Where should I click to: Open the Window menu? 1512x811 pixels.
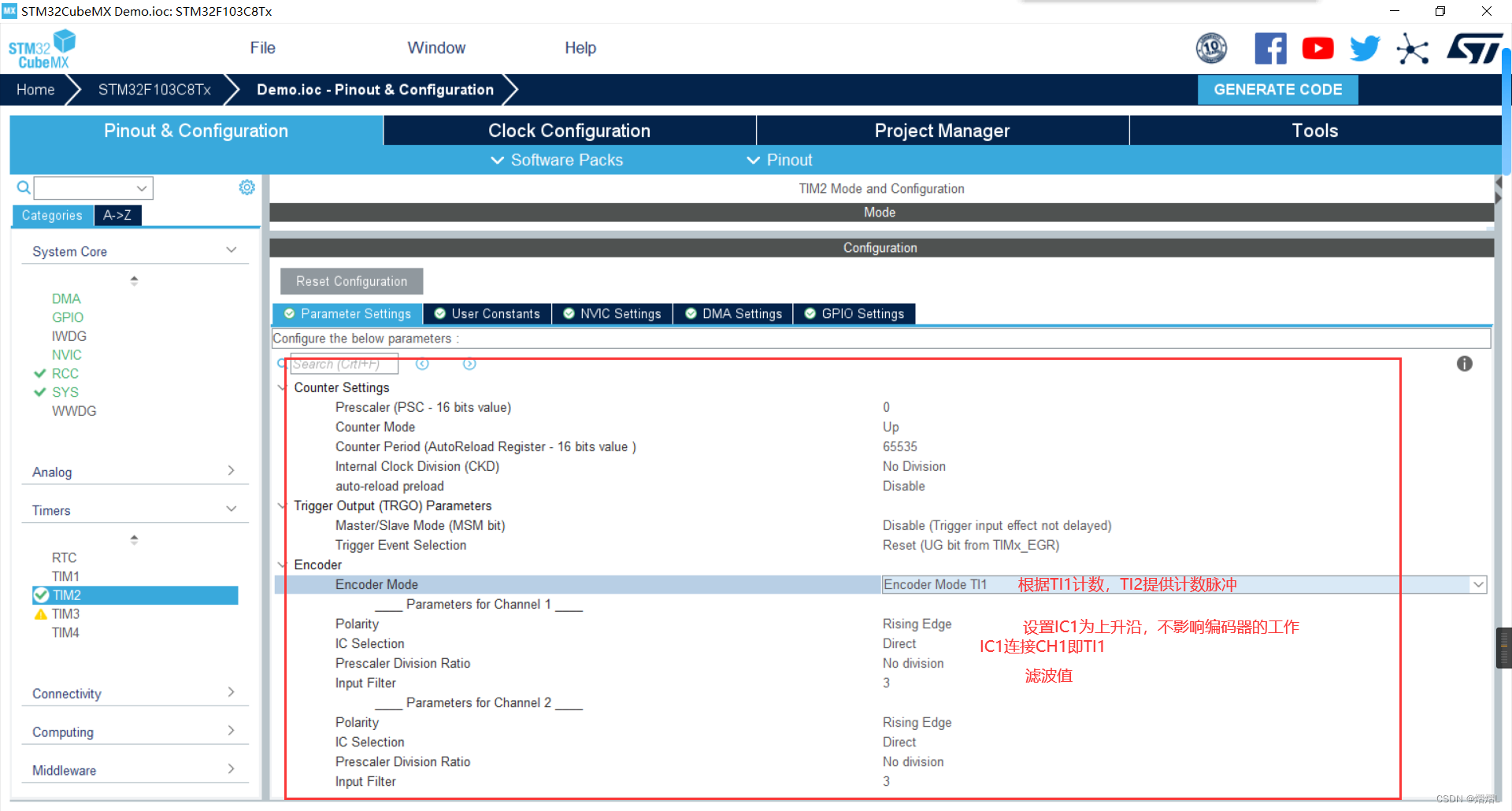[x=436, y=48]
